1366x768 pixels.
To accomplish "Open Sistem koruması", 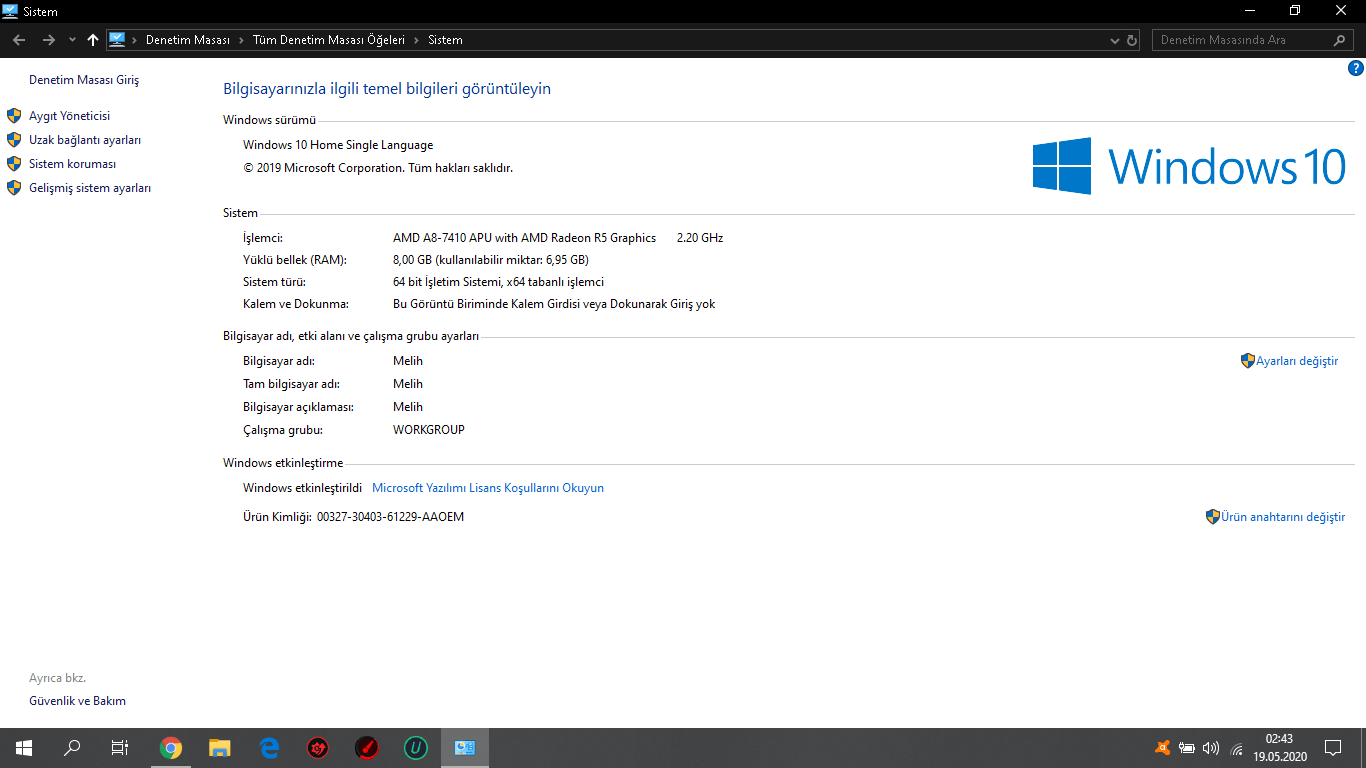I will tap(73, 164).
